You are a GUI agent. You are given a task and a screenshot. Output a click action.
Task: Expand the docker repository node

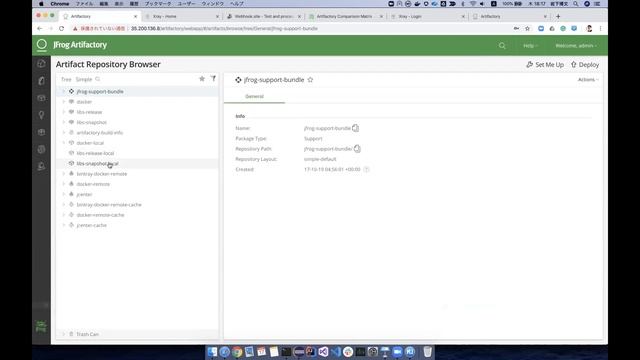(63, 102)
